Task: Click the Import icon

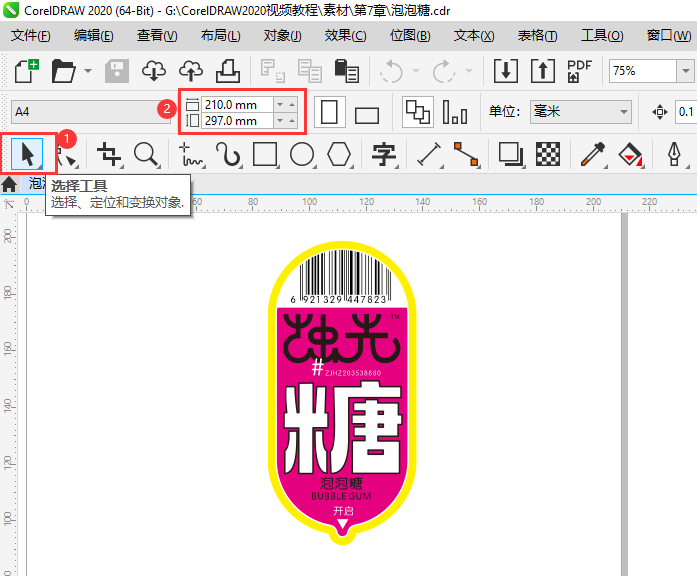Action: 506,71
